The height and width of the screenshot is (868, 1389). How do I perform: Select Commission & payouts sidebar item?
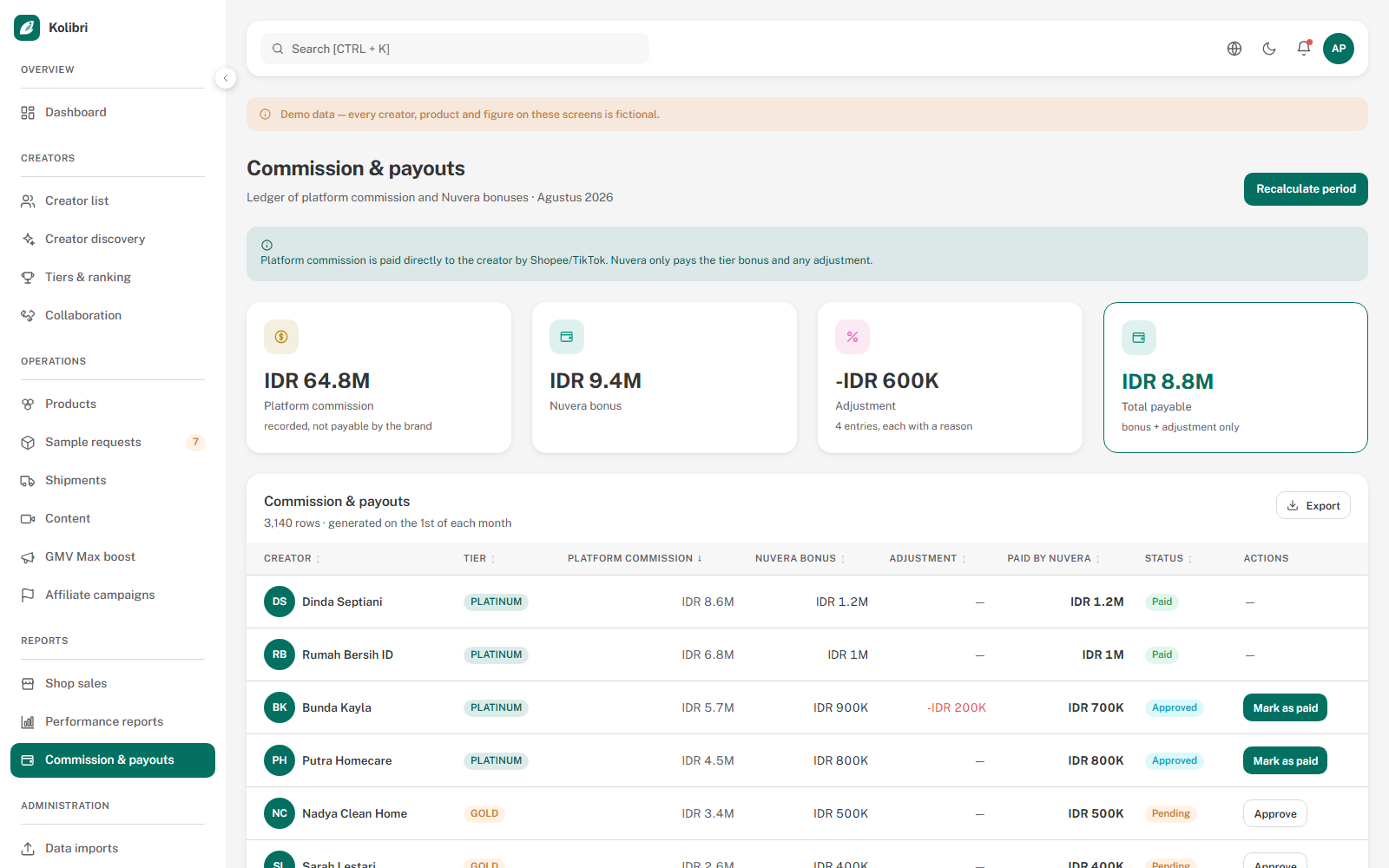point(113,760)
